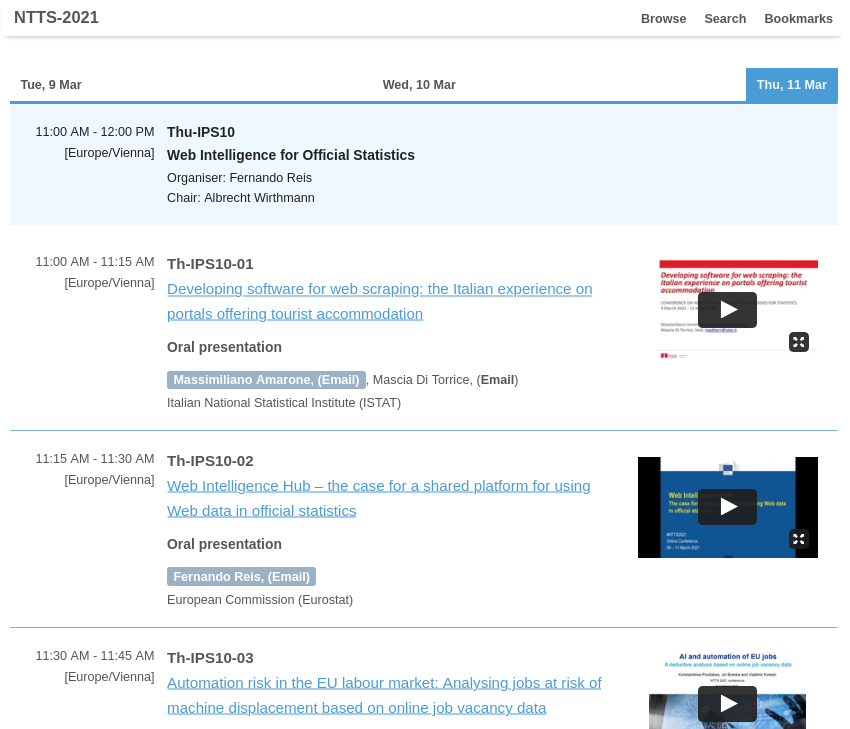Open 'Web Intelligence Hub' presentation link

378,498
